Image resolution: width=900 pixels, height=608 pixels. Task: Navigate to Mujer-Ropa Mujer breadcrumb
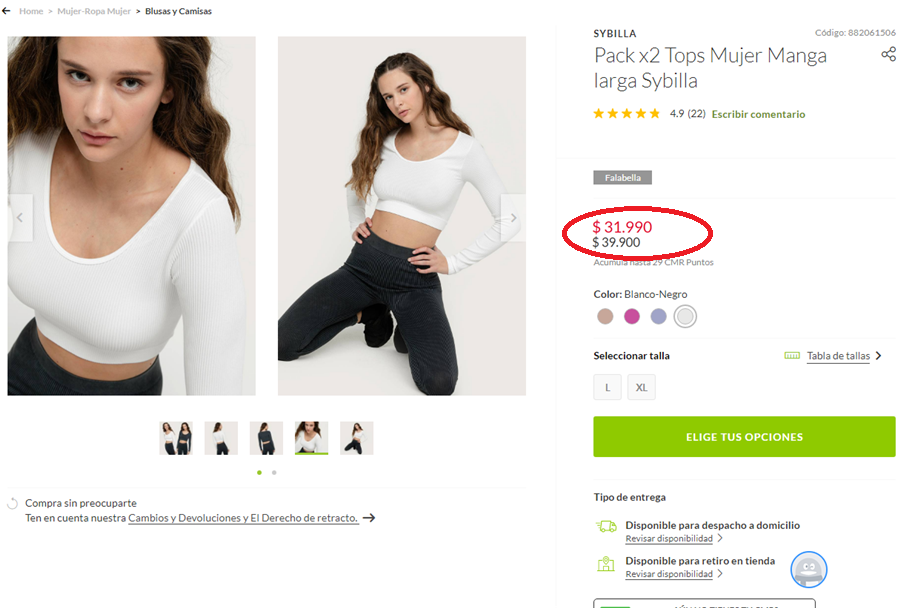click(93, 11)
